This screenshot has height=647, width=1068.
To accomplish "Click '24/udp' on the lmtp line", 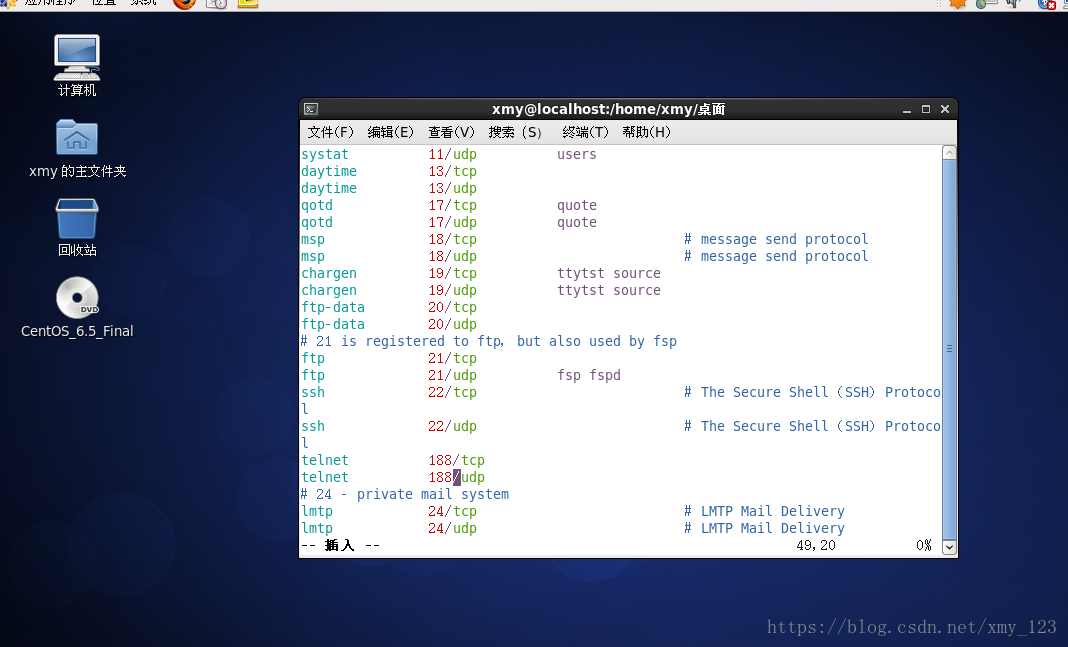I will (452, 528).
